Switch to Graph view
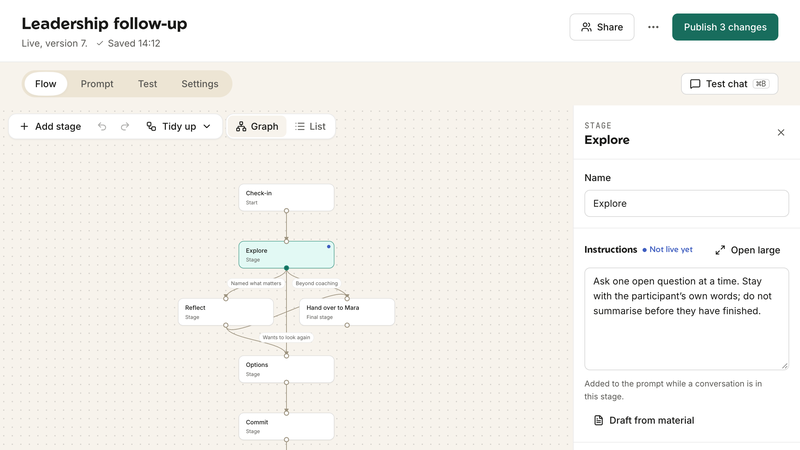 pos(257,127)
